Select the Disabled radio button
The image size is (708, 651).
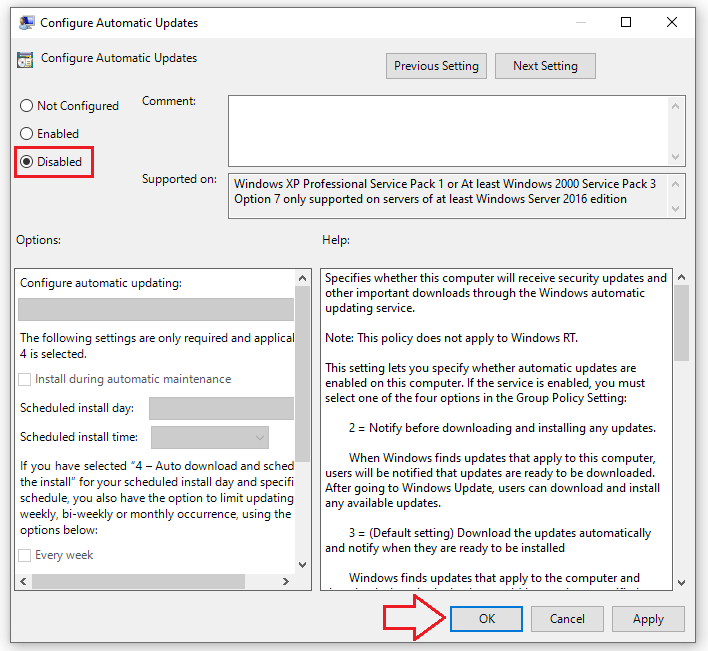(x=27, y=162)
